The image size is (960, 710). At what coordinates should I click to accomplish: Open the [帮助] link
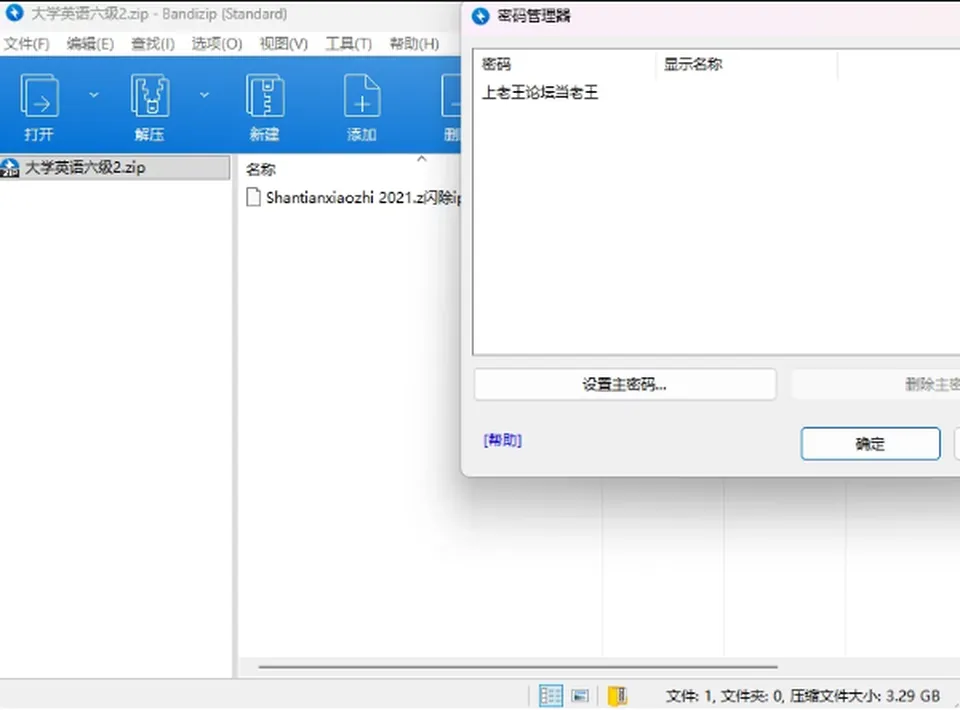click(x=502, y=440)
